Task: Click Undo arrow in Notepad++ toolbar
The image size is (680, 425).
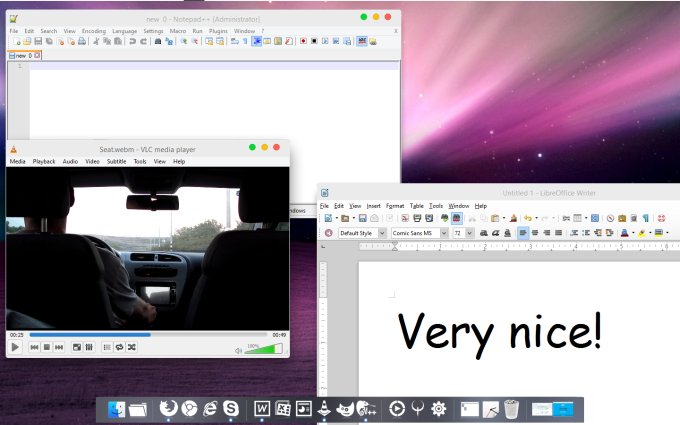Action: [x=133, y=41]
